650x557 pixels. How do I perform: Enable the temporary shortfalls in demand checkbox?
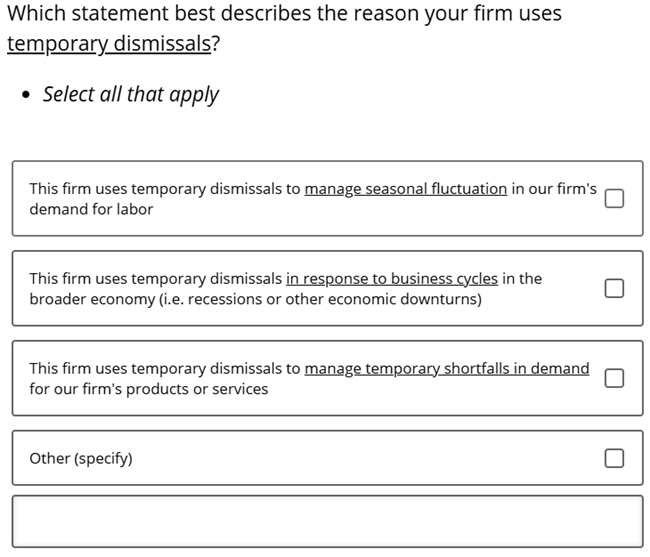click(614, 378)
